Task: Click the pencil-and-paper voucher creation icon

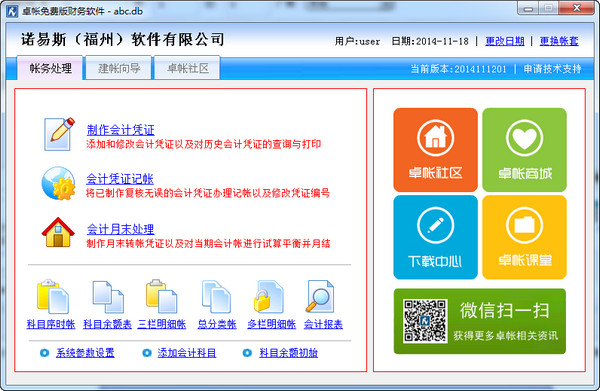Action: (x=59, y=134)
